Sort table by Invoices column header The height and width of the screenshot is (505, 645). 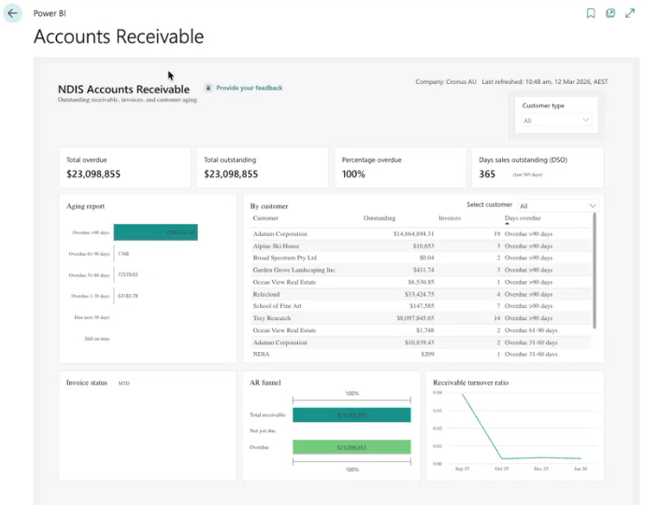[x=449, y=218]
